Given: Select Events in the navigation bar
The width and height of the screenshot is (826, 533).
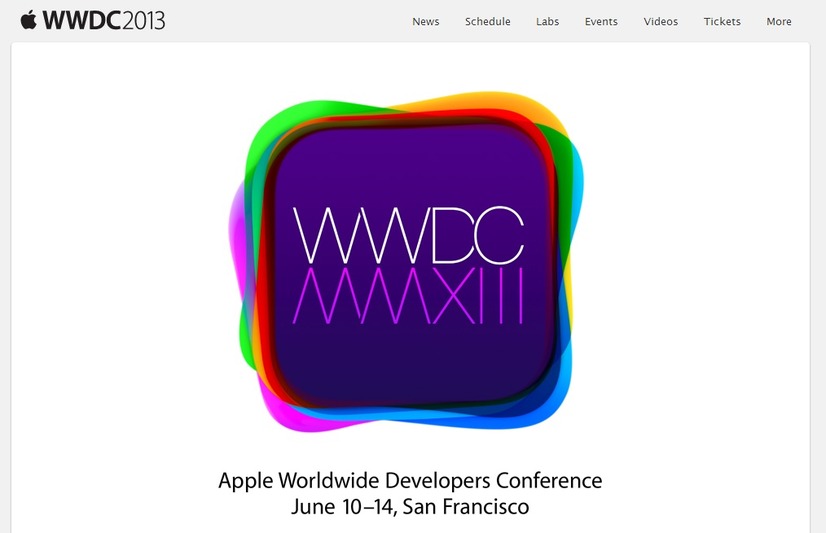Looking at the screenshot, I should pyautogui.click(x=601, y=22).
